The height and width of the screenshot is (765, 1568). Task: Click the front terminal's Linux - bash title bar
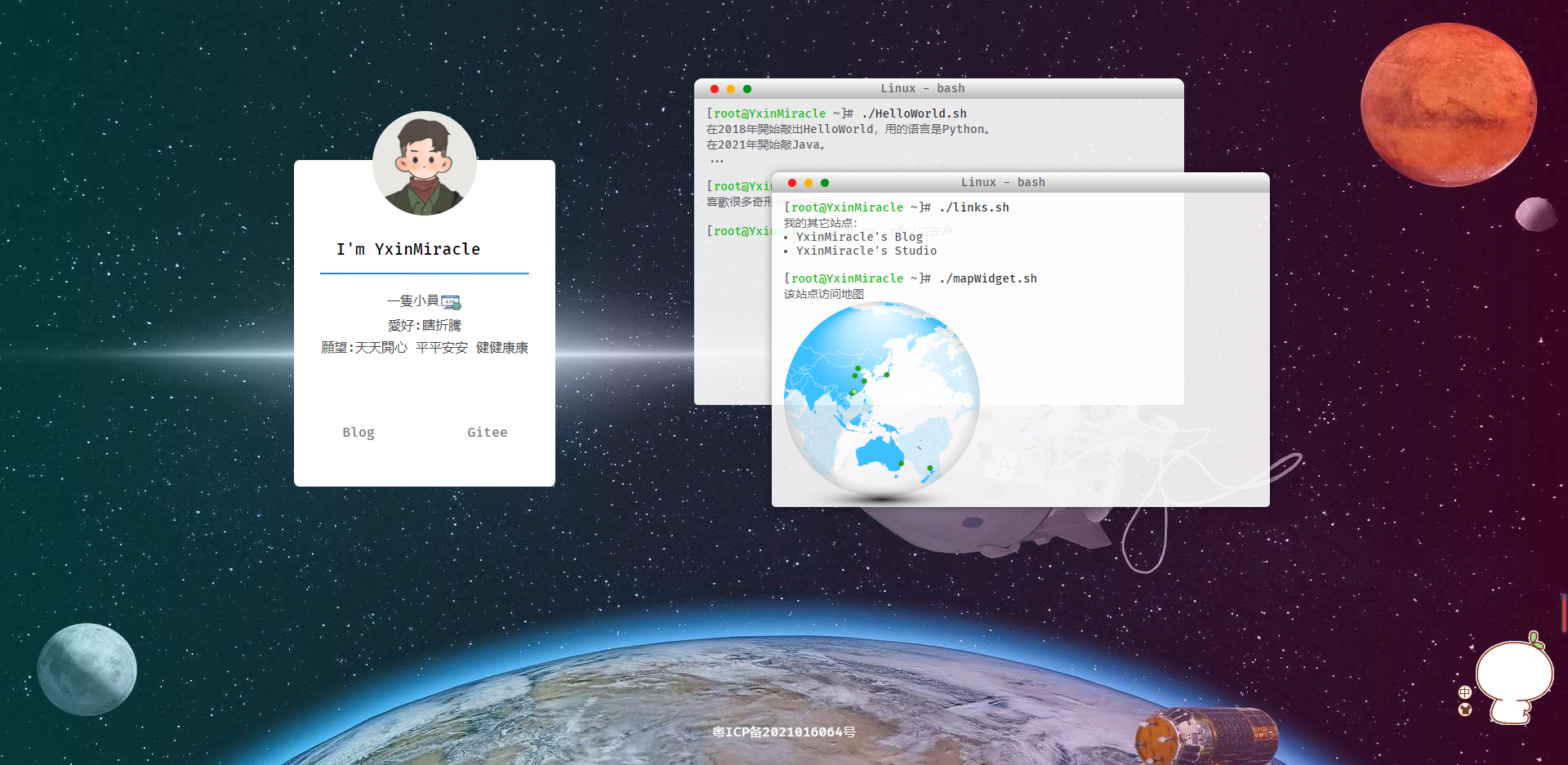click(x=1021, y=182)
